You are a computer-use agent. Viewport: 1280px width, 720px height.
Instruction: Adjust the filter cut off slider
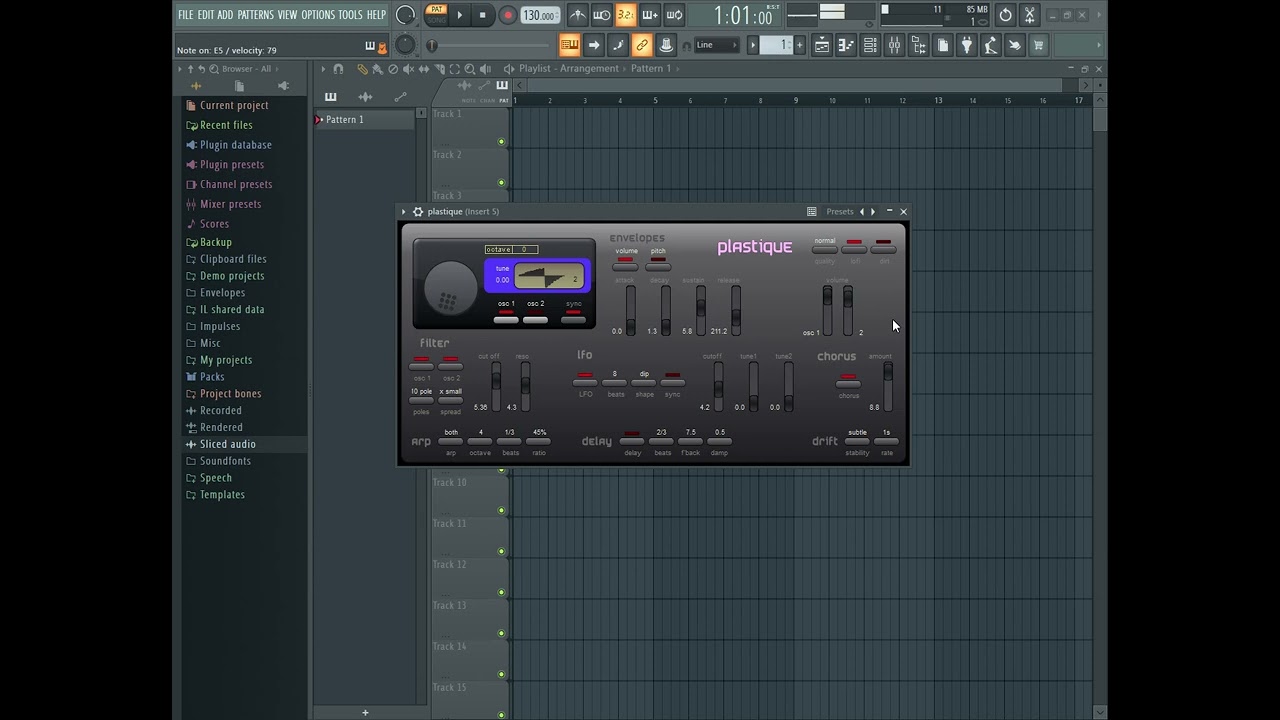495,387
